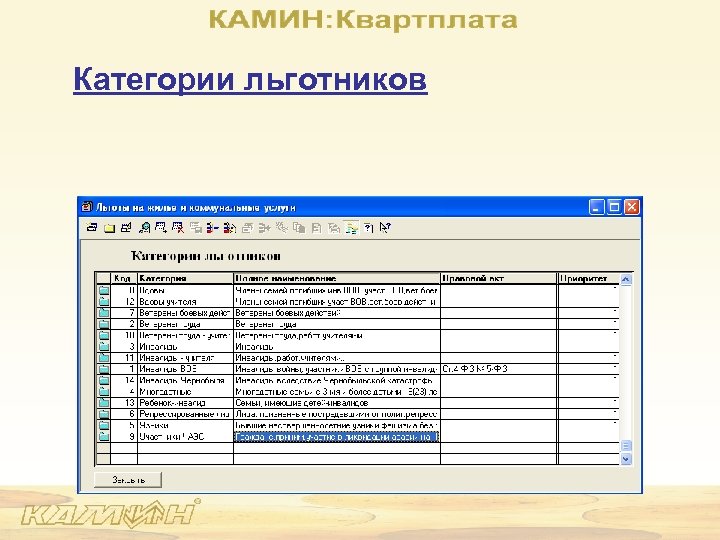The width and height of the screenshot is (720, 540).
Task: Click the window title bar document icon
Action: (x=86, y=207)
